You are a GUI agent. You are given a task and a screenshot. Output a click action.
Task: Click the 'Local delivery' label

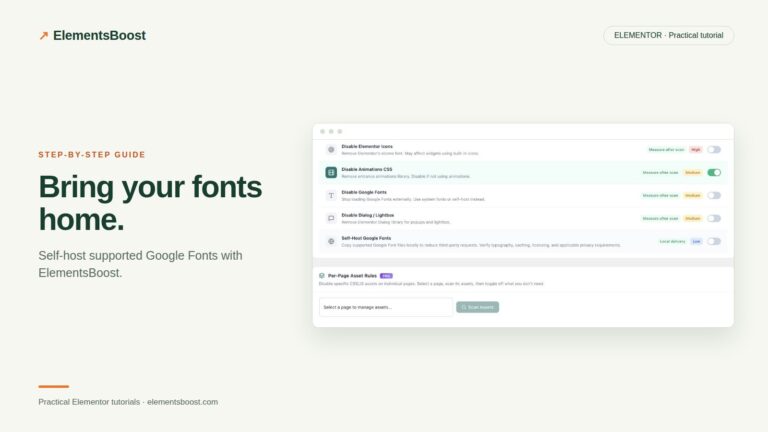point(672,241)
